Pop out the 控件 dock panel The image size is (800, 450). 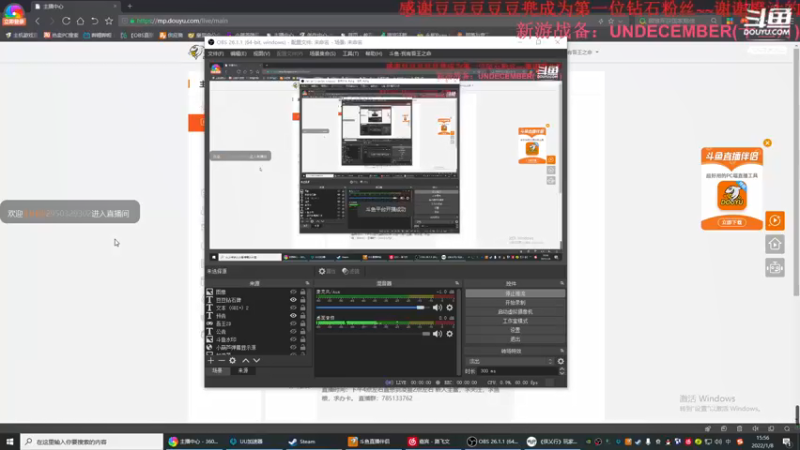(562, 283)
